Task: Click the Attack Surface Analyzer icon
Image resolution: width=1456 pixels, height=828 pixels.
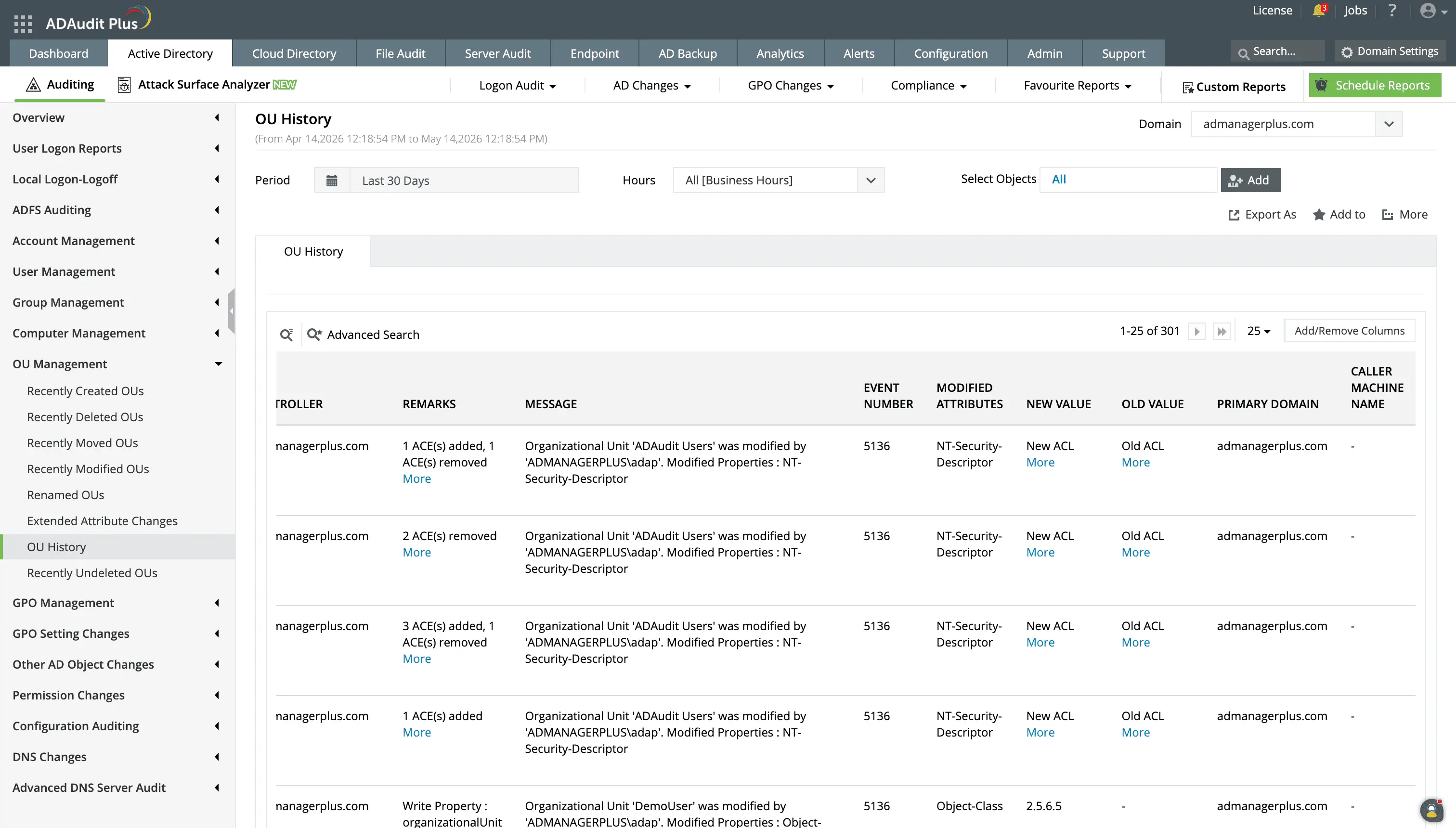Action: 124,85
